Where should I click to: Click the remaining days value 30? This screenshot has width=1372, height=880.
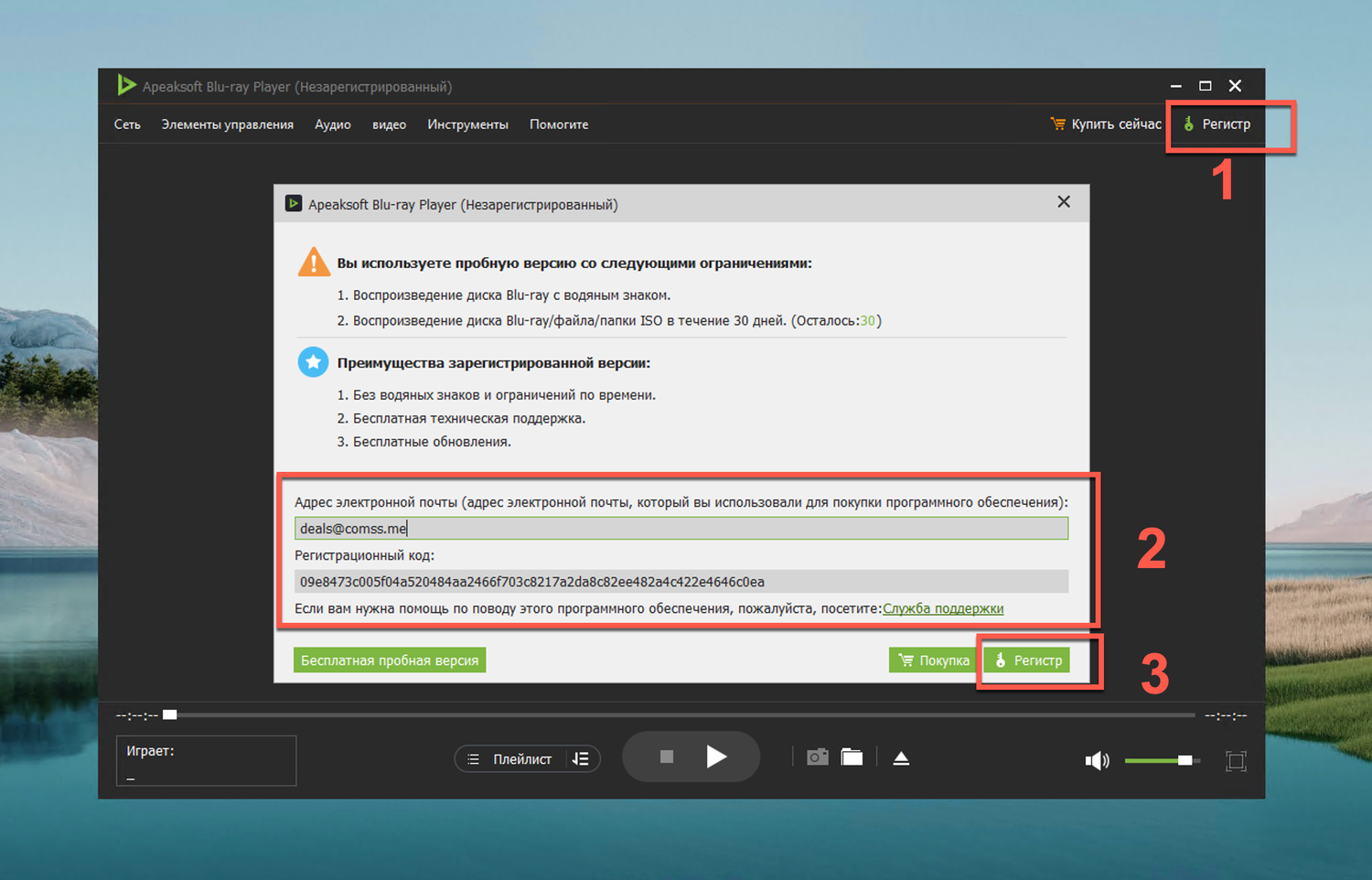pyautogui.click(x=867, y=321)
